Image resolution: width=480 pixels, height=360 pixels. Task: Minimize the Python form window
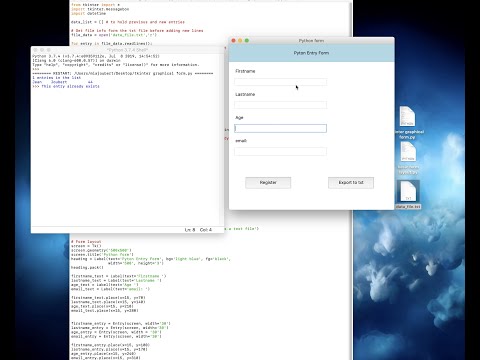click(240, 41)
